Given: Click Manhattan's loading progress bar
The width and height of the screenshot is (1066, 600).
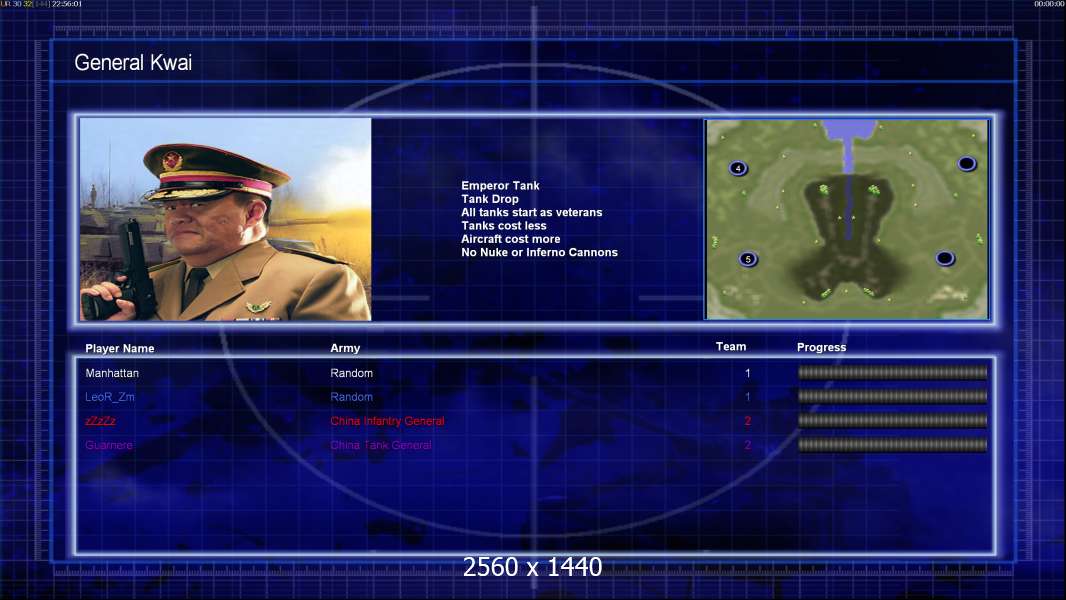Looking at the screenshot, I should [893, 372].
